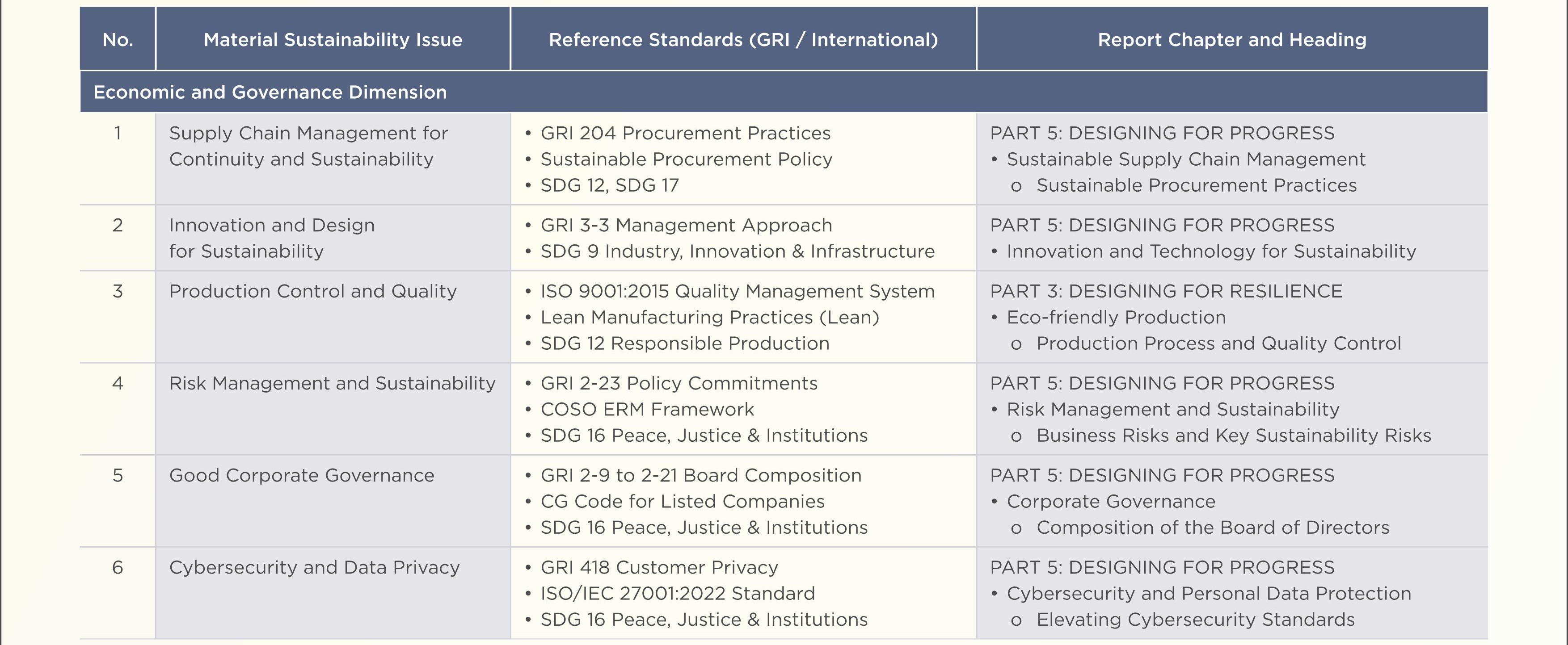Select 'ISO/IEC 27001:2022 Standard' bullet

[678, 593]
